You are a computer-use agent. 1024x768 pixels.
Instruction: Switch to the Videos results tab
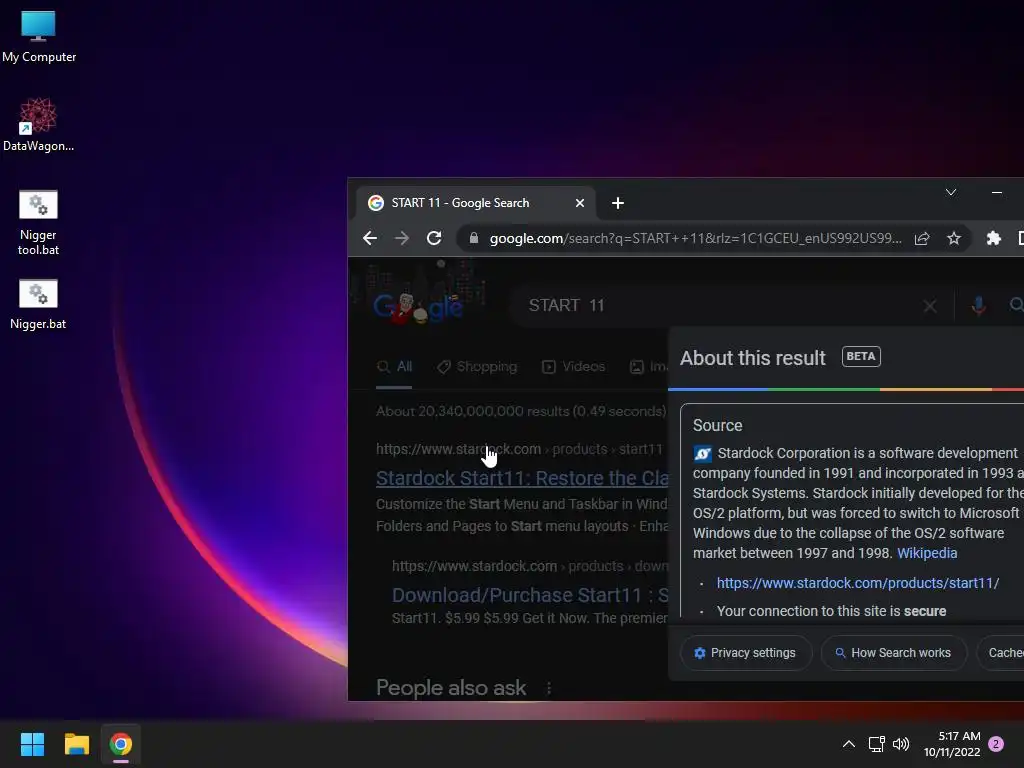click(573, 366)
